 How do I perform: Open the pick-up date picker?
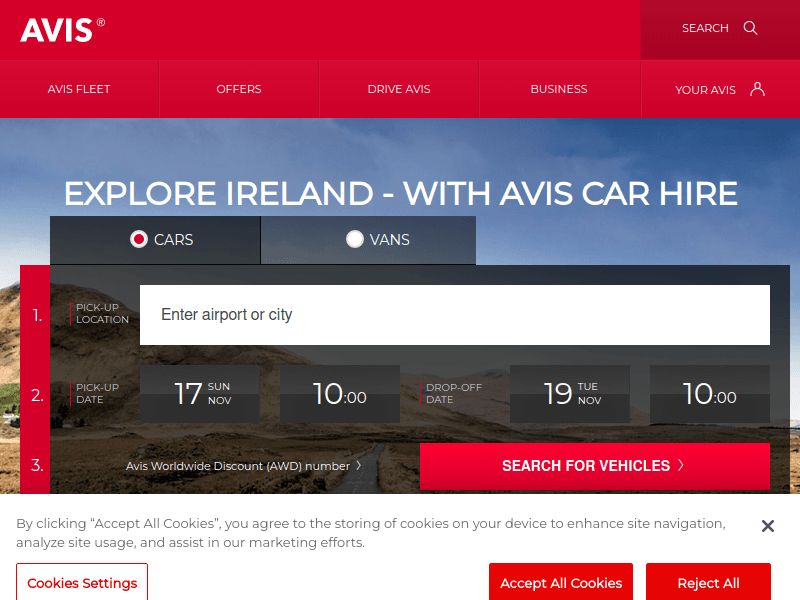[200, 394]
